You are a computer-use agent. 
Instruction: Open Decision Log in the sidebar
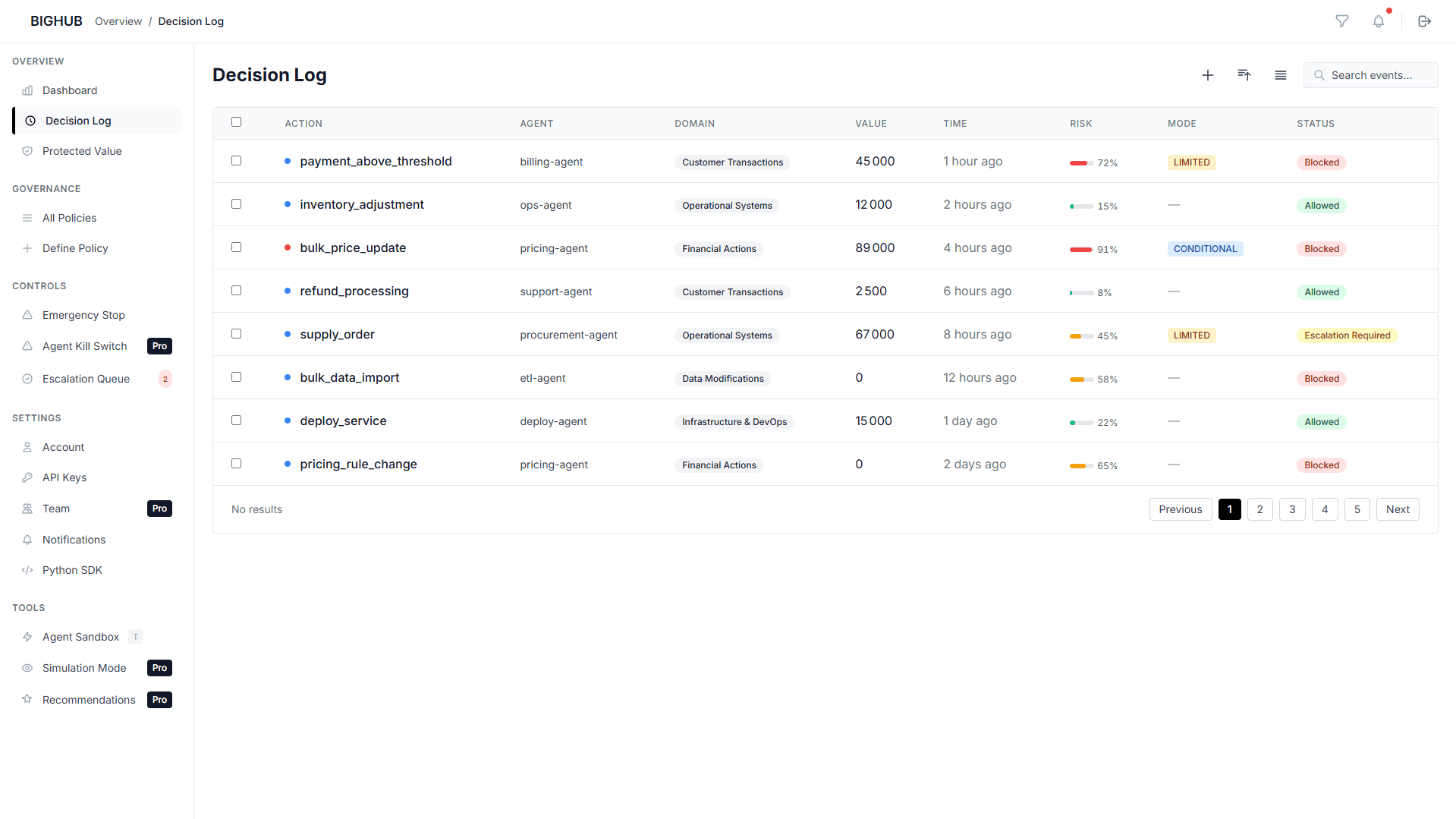(x=77, y=120)
